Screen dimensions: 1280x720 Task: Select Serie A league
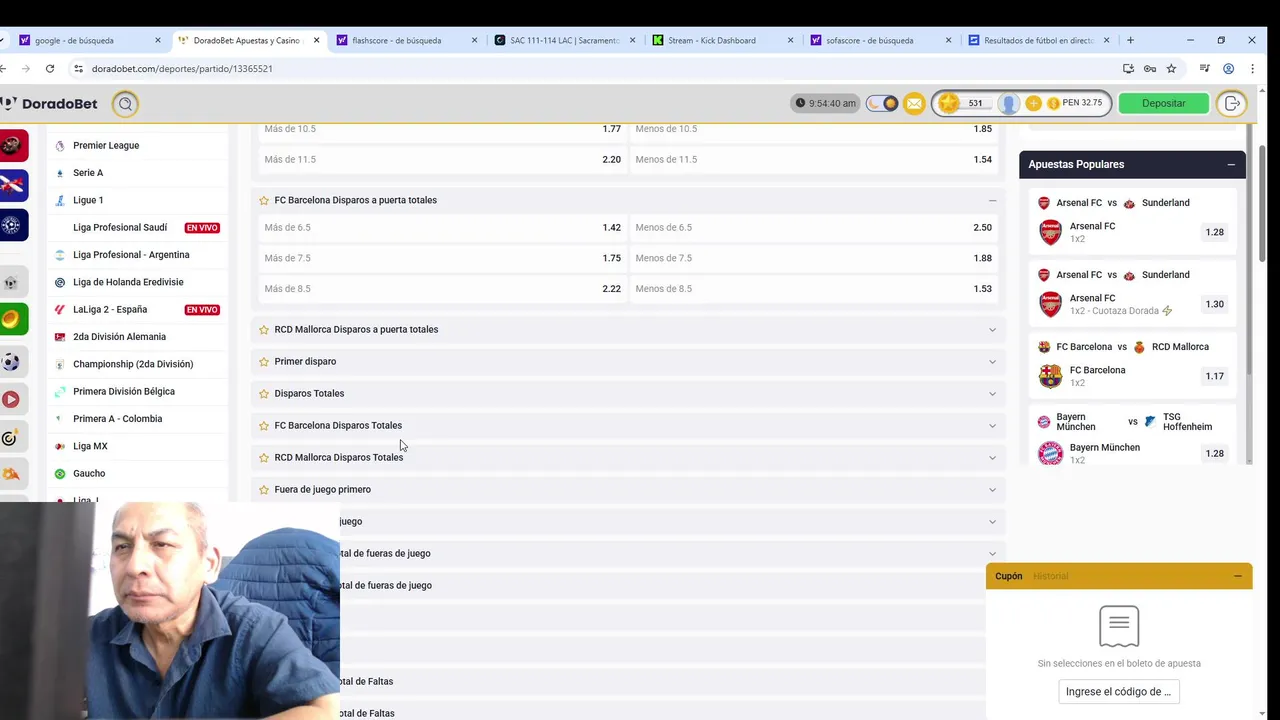tap(88, 172)
